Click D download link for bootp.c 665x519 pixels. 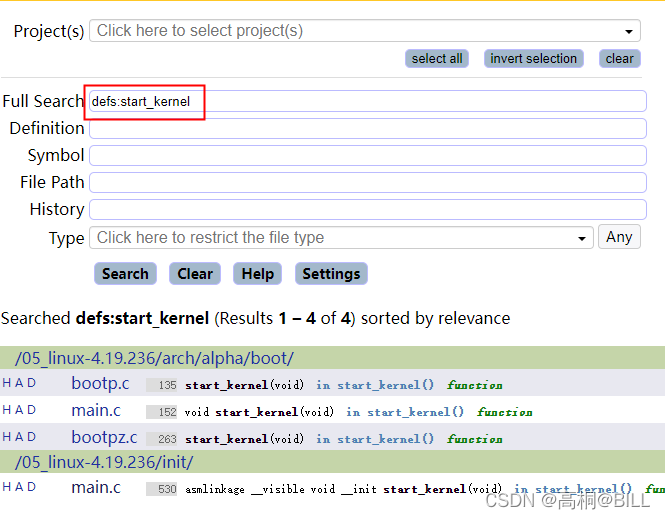coord(32,383)
